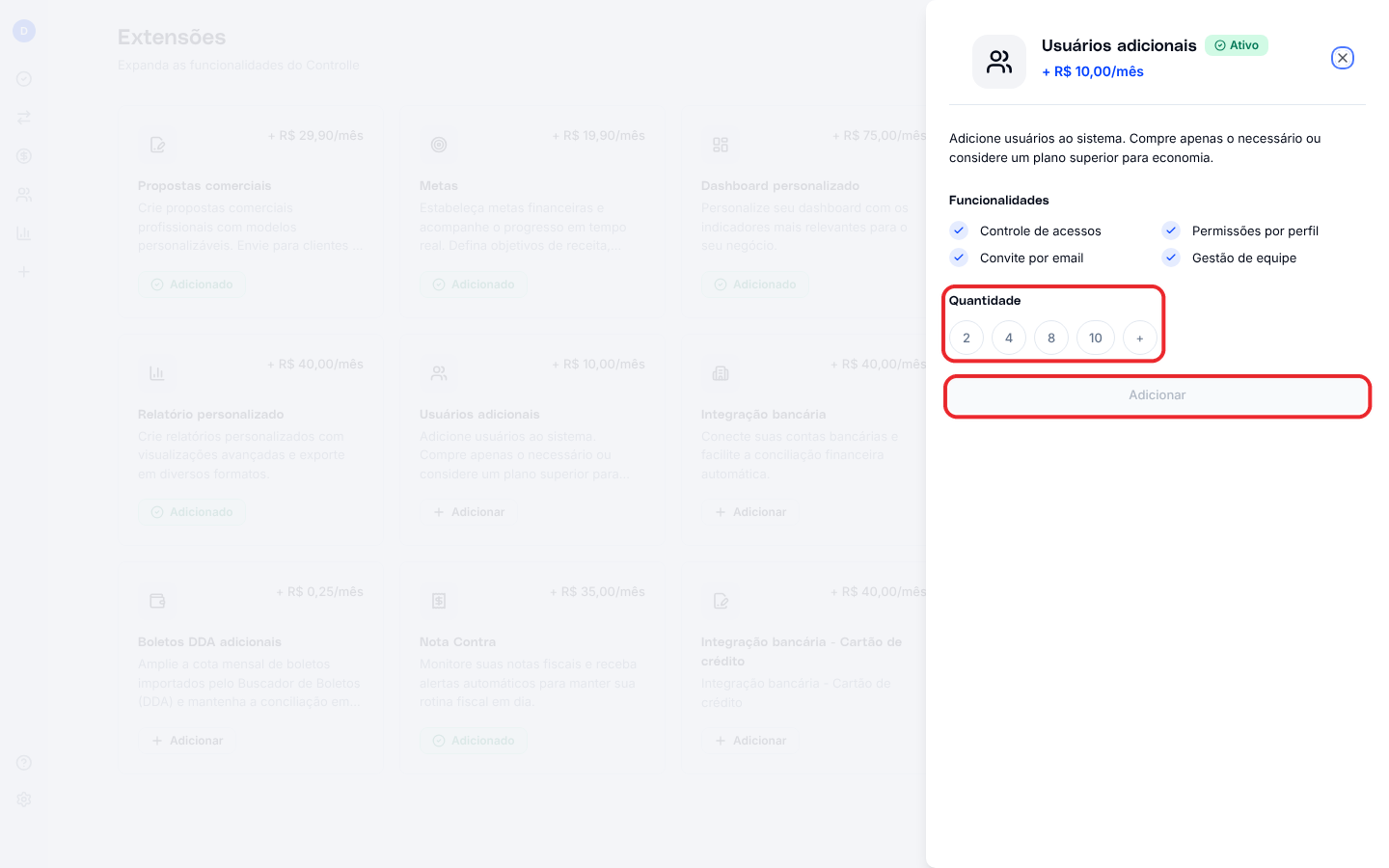Close the Usuários adicionais panel
This screenshot has width=1389, height=868.
1342,58
